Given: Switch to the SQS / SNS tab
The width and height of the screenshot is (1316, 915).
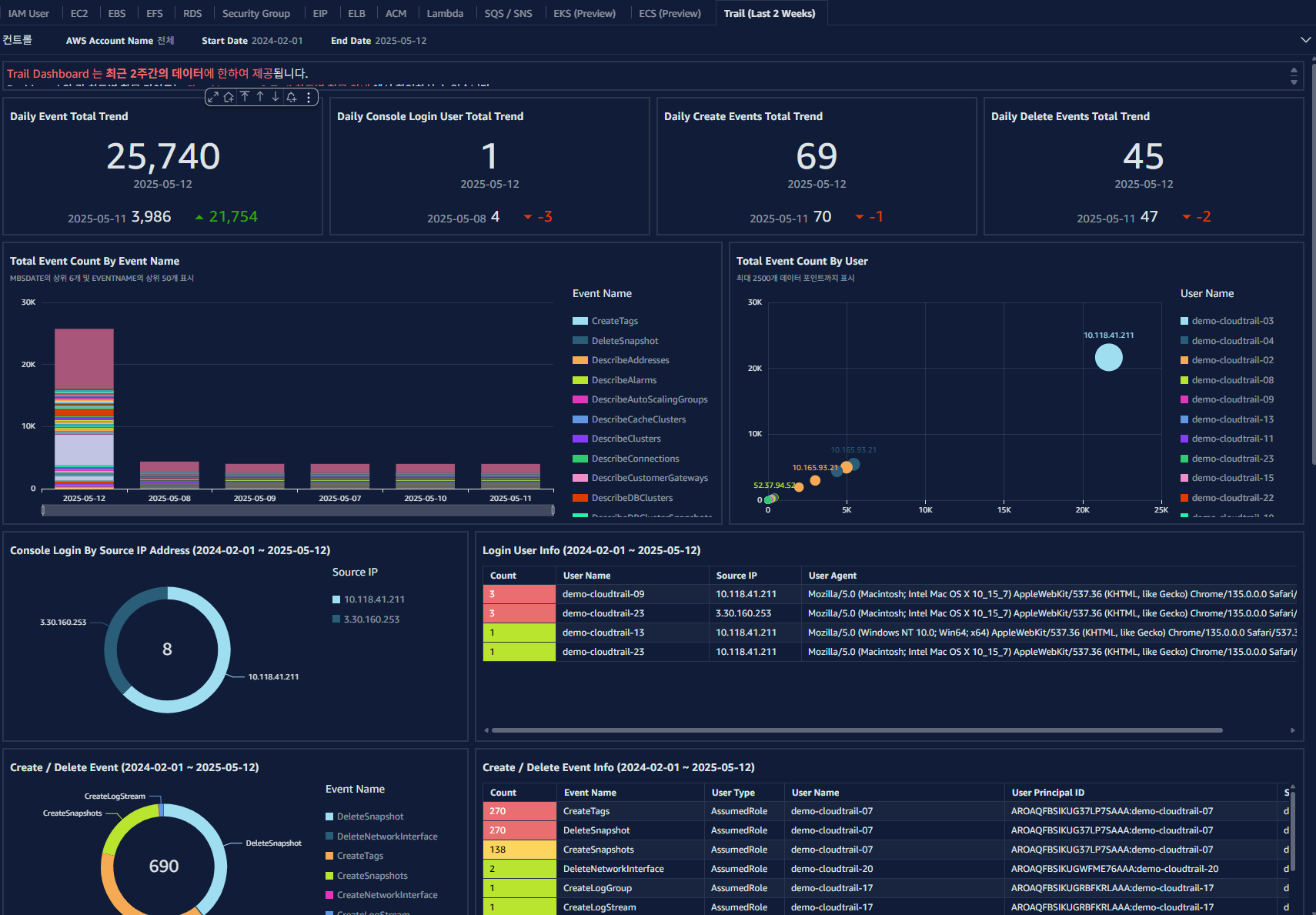Looking at the screenshot, I should (x=509, y=13).
